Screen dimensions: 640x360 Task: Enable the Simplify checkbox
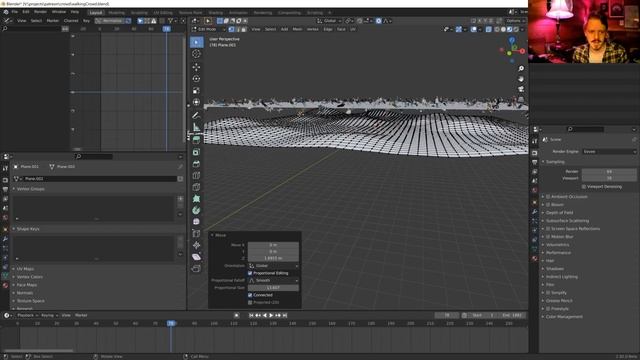point(548,293)
